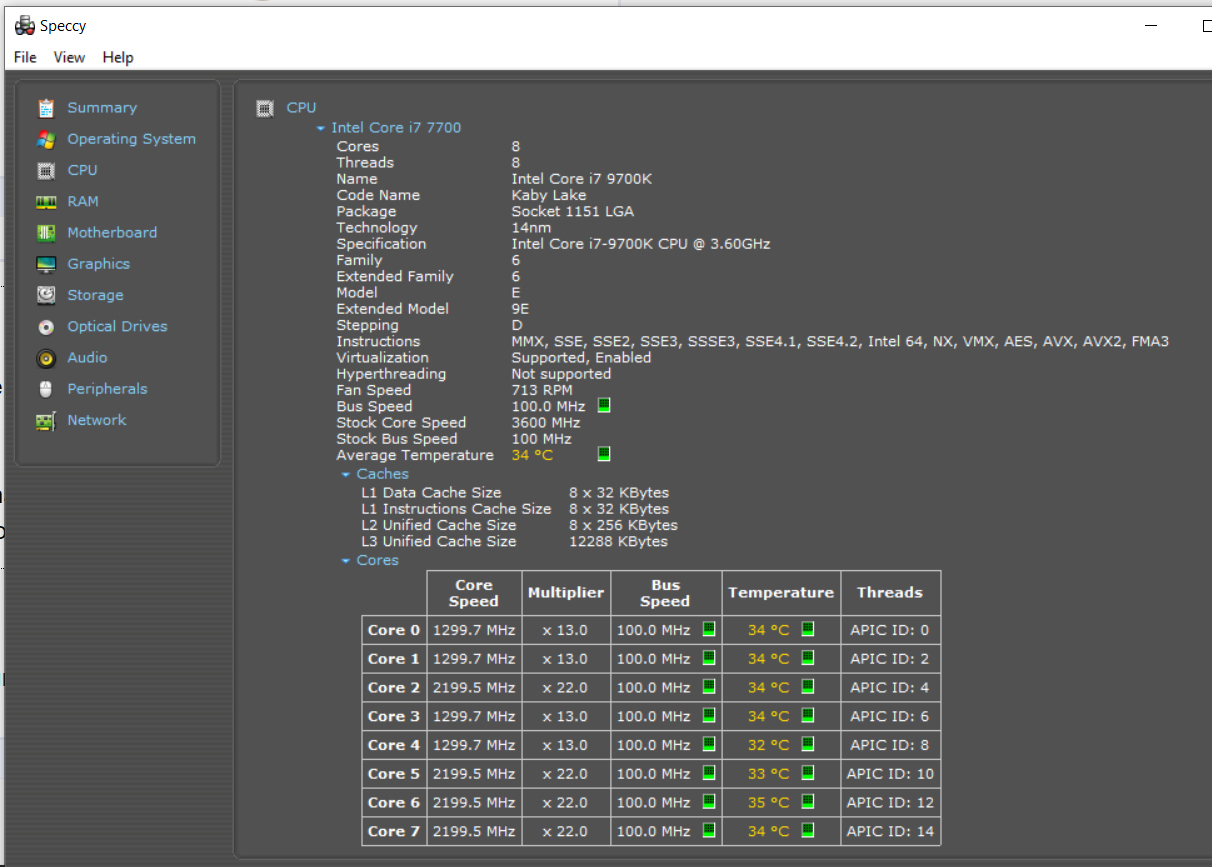This screenshot has height=867, width=1212.
Task: Open the File menu
Action: (x=25, y=57)
